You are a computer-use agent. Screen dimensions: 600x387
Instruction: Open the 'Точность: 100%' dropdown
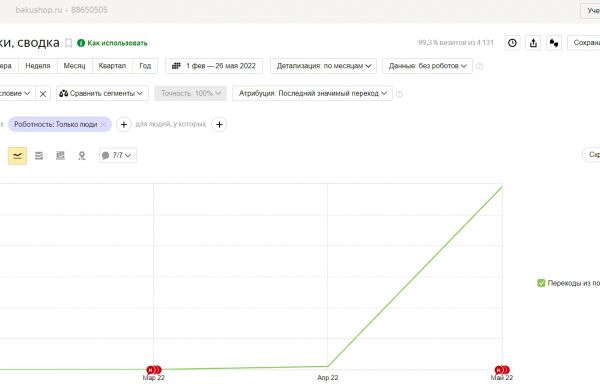tap(191, 93)
